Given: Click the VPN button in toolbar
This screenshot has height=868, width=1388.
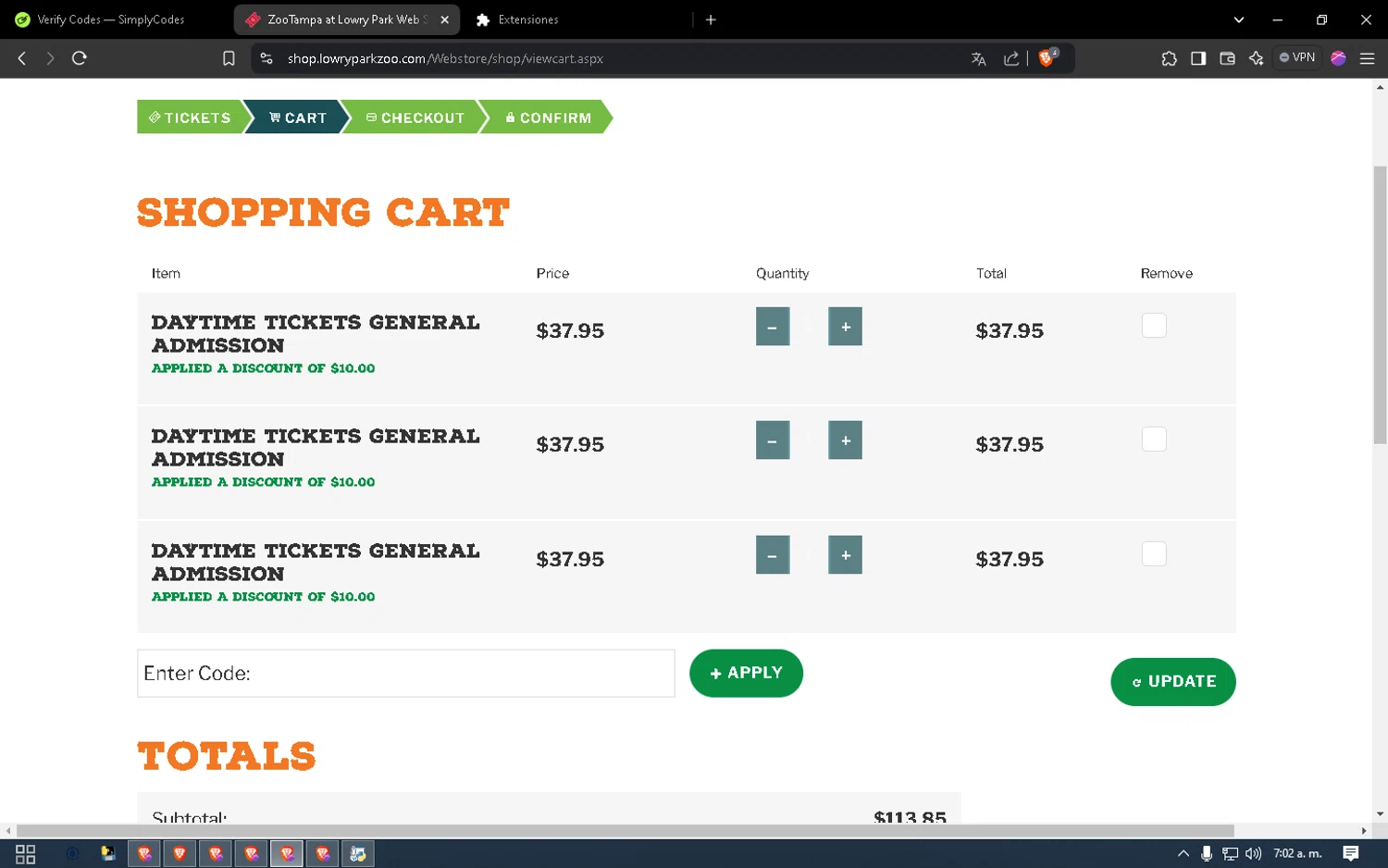Looking at the screenshot, I should coord(1297,57).
